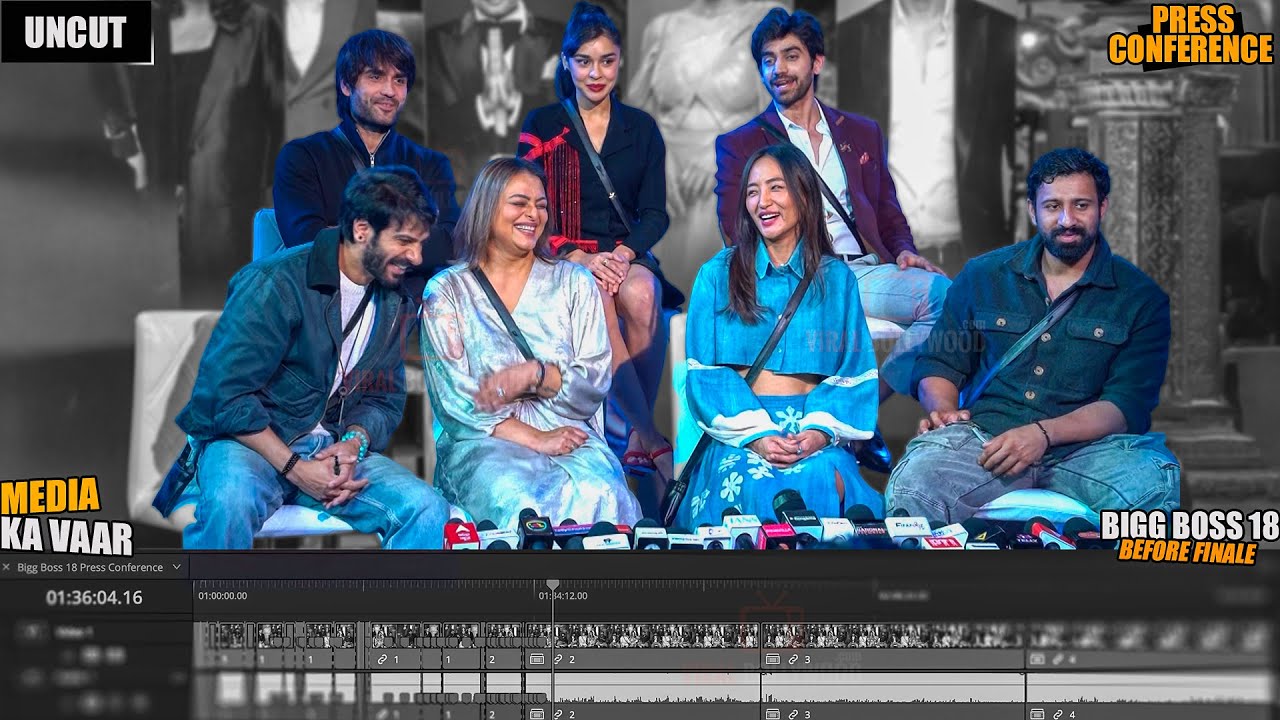Click the 01:36:04.16 timecode field

click(94, 597)
